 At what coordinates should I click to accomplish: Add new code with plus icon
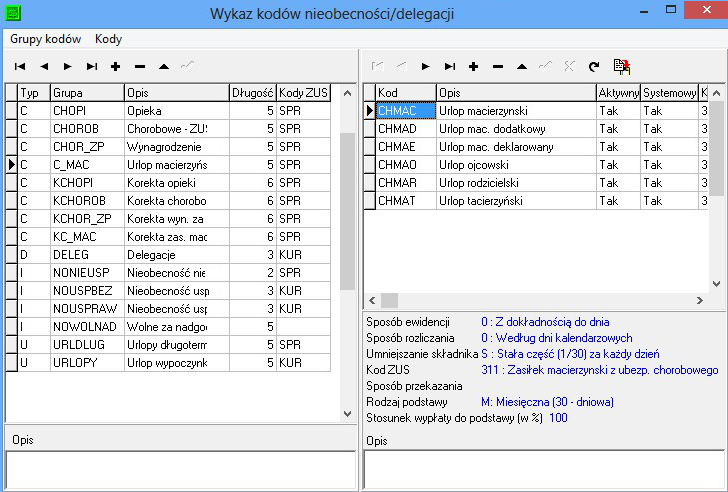tap(474, 66)
